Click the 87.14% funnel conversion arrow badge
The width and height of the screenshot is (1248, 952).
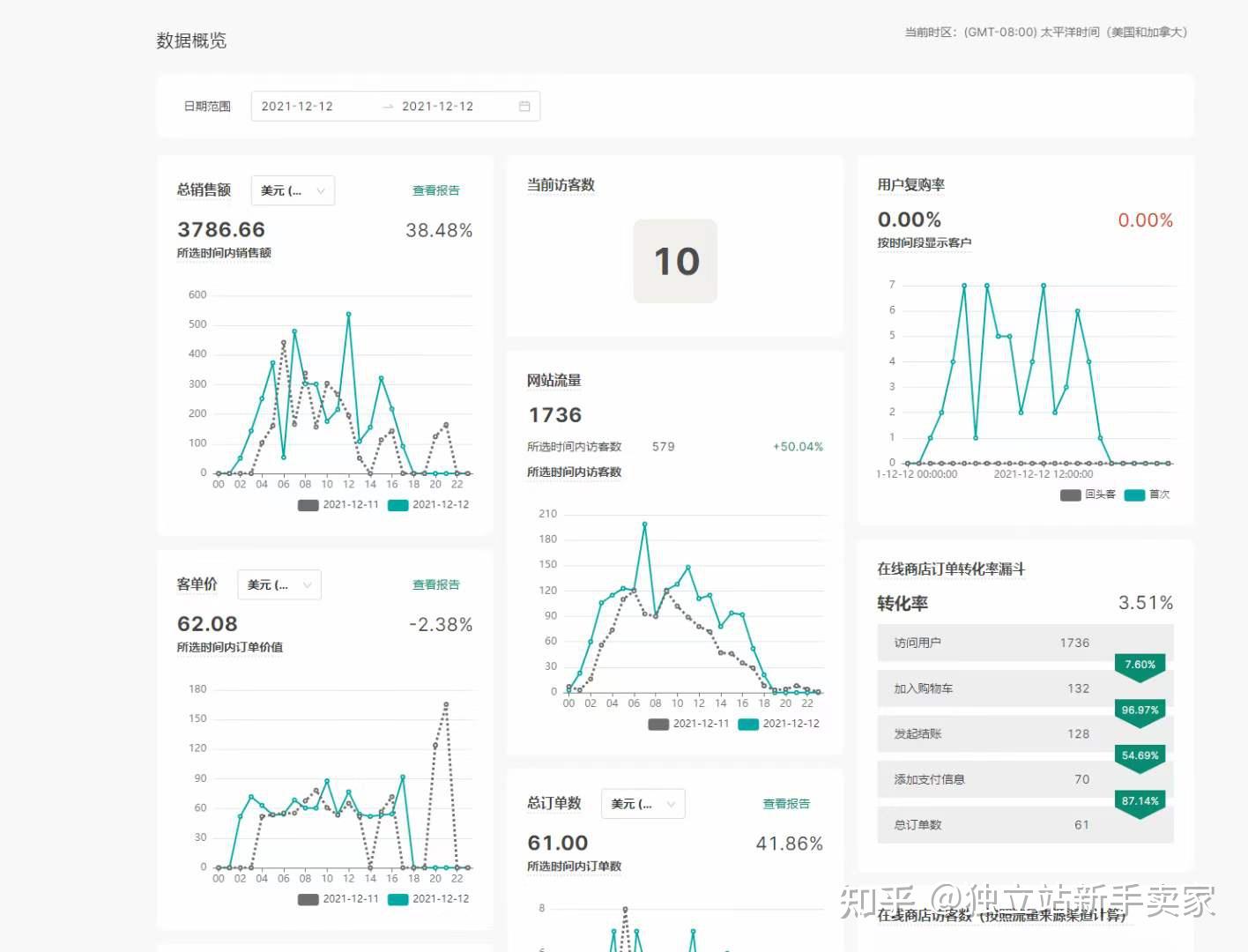tap(1140, 801)
